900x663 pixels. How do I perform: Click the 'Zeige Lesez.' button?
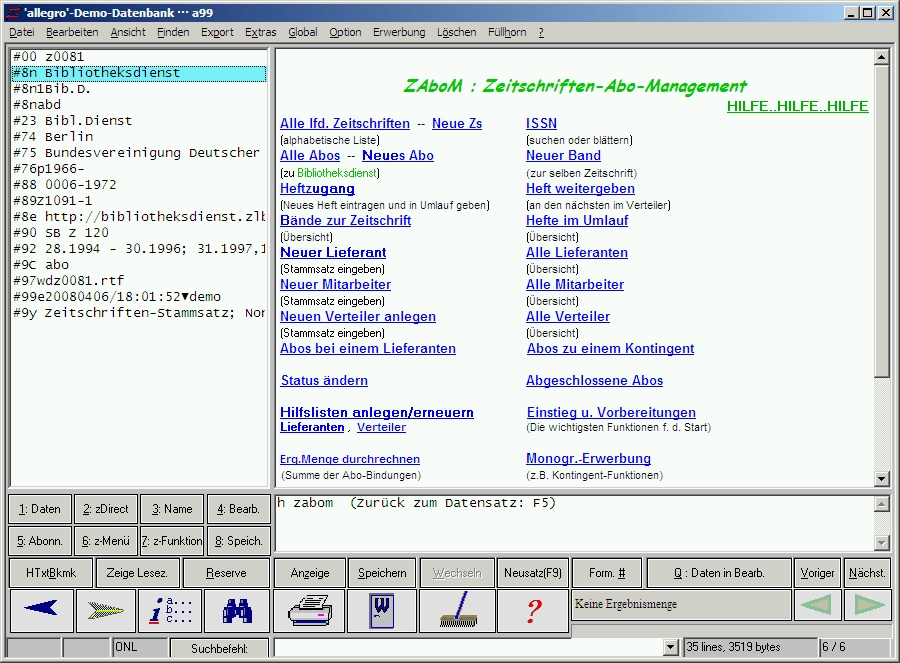tap(137, 573)
